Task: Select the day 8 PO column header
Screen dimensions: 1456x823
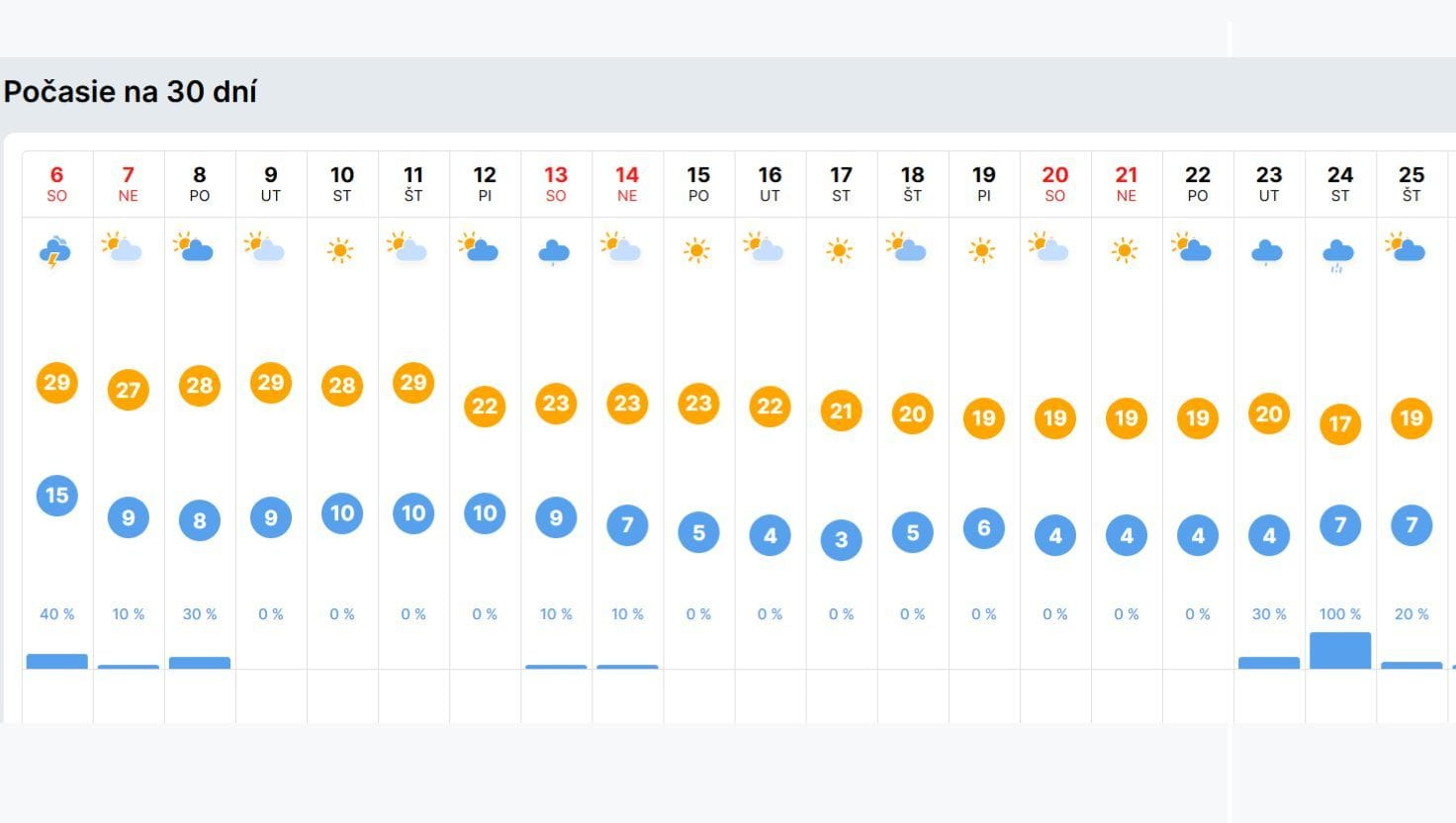Action: 200,184
